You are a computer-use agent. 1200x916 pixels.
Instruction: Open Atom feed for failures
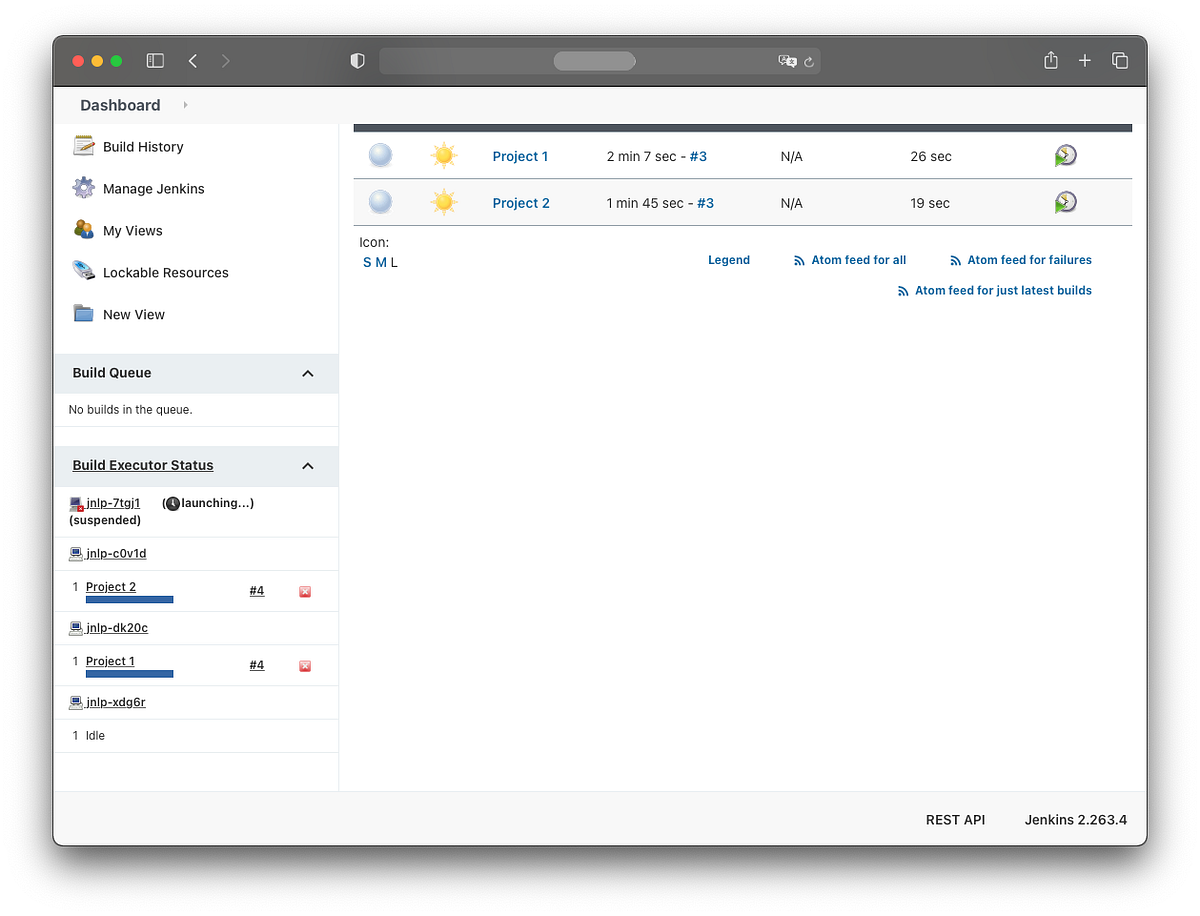pyautogui.click(x=1028, y=259)
